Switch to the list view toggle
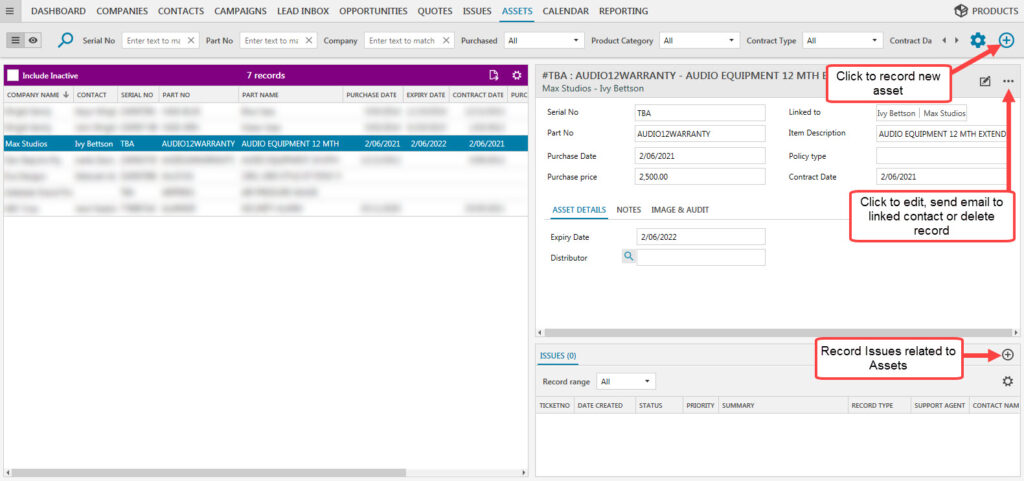The height and width of the screenshot is (481, 1024). tap(16, 41)
